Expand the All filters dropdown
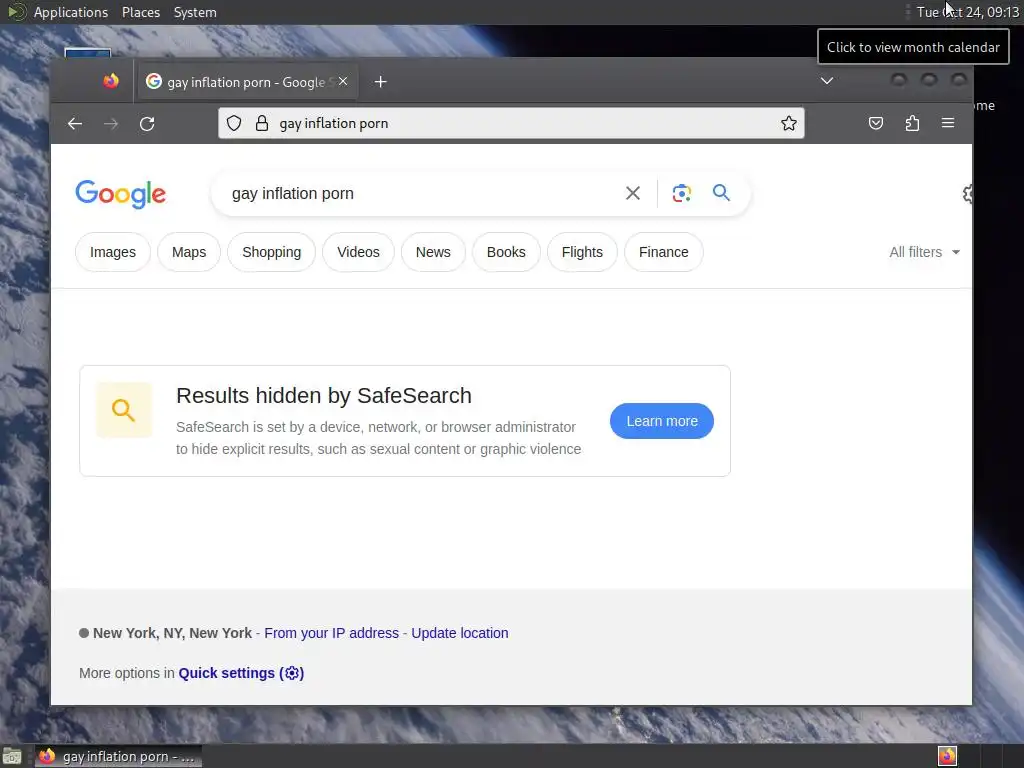The image size is (1024, 768). pyautogui.click(x=924, y=252)
